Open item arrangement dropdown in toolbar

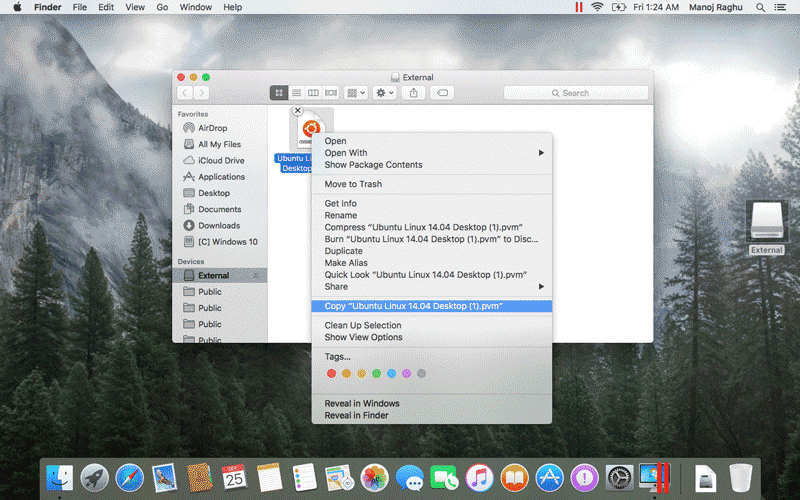coord(356,93)
